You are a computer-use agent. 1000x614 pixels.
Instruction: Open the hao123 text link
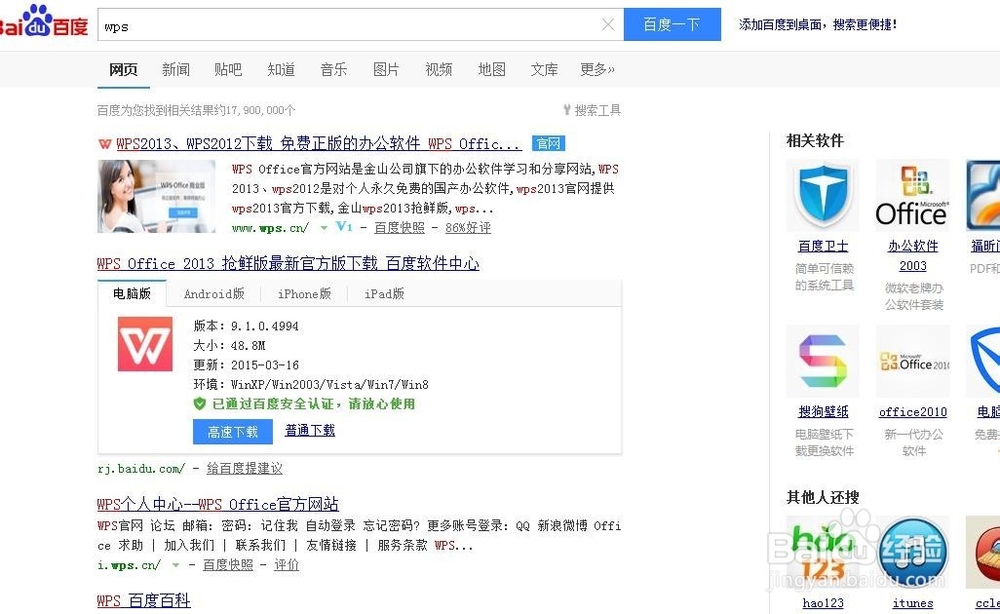tap(823, 603)
